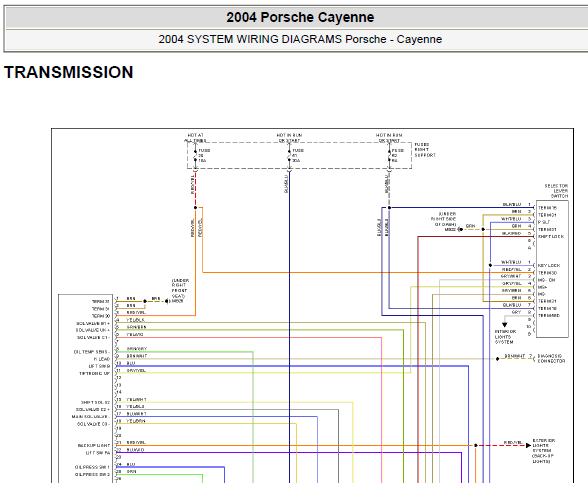The width and height of the screenshot is (588, 483).
Task: Select the Fuse 42 5A label
Action: [398, 155]
